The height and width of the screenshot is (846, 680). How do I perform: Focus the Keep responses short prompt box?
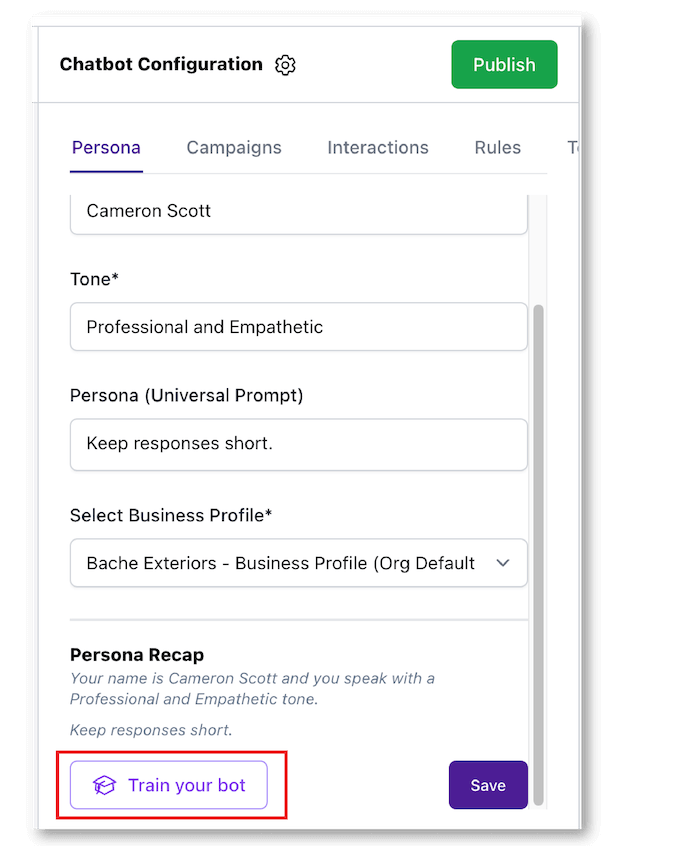[298, 445]
